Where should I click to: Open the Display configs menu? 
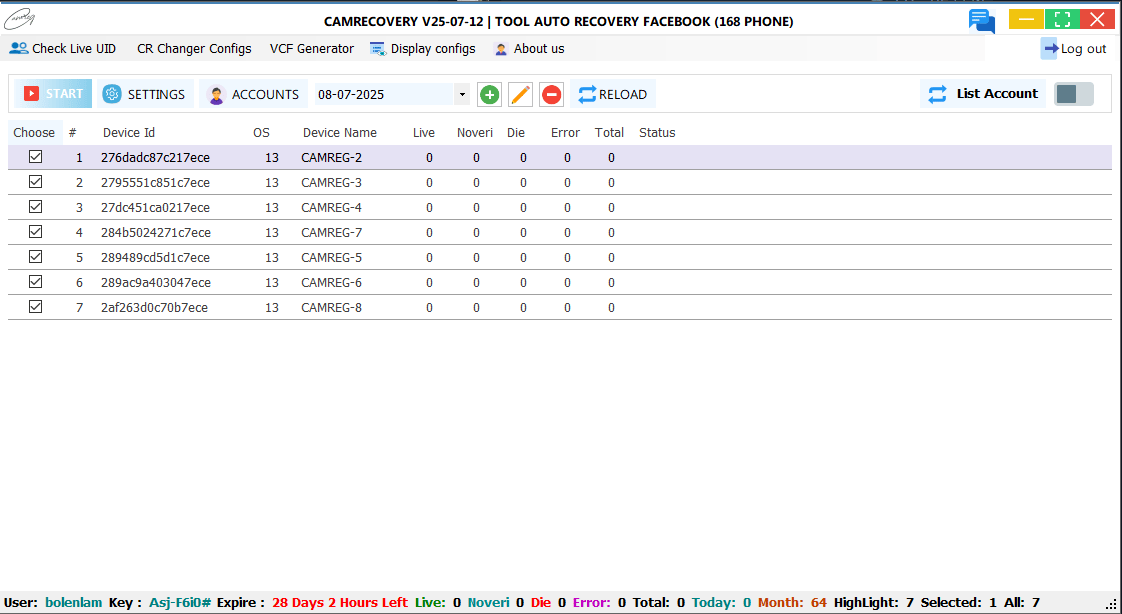coord(422,48)
